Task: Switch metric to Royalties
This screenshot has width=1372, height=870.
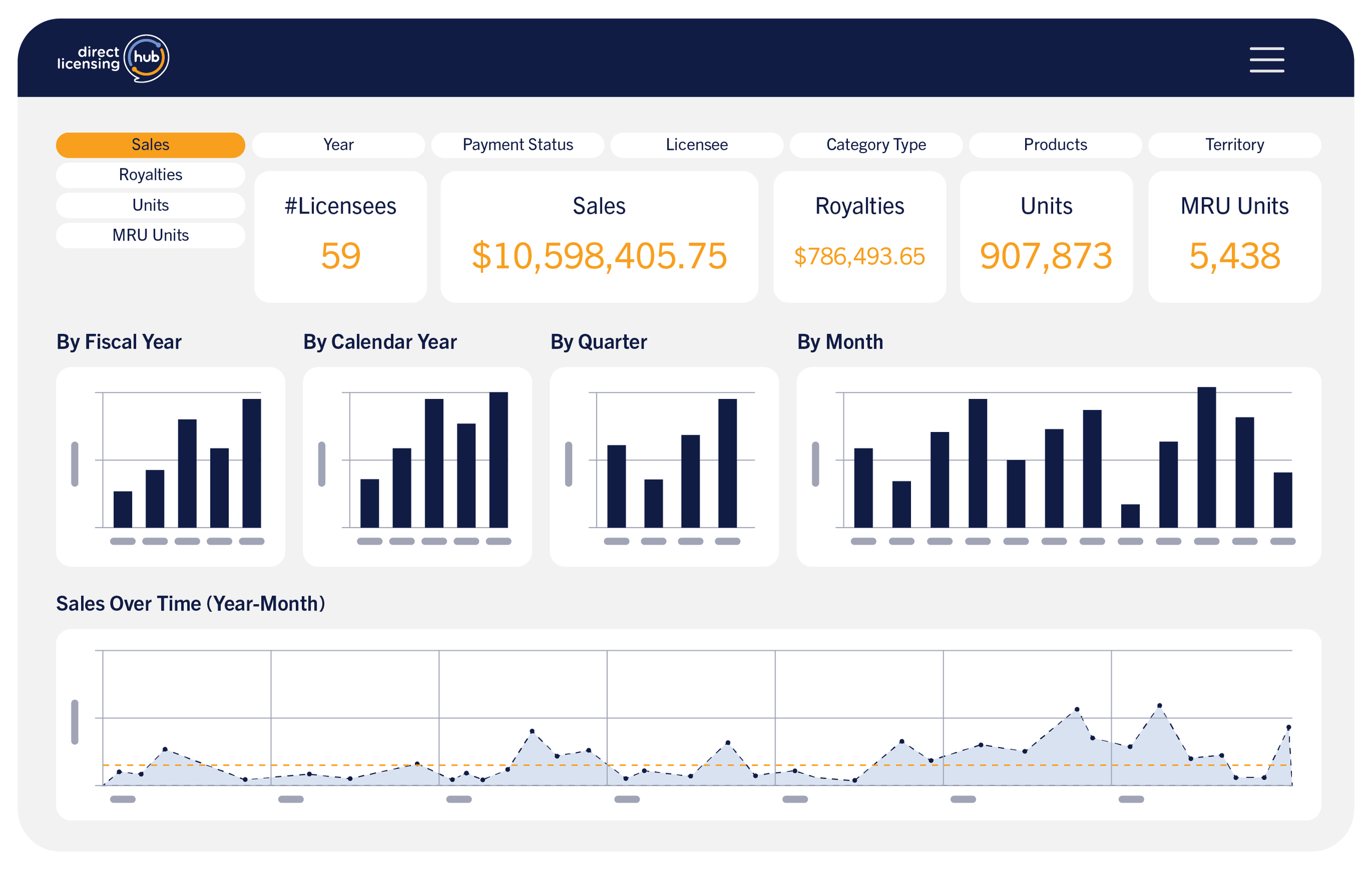Action: click(150, 175)
